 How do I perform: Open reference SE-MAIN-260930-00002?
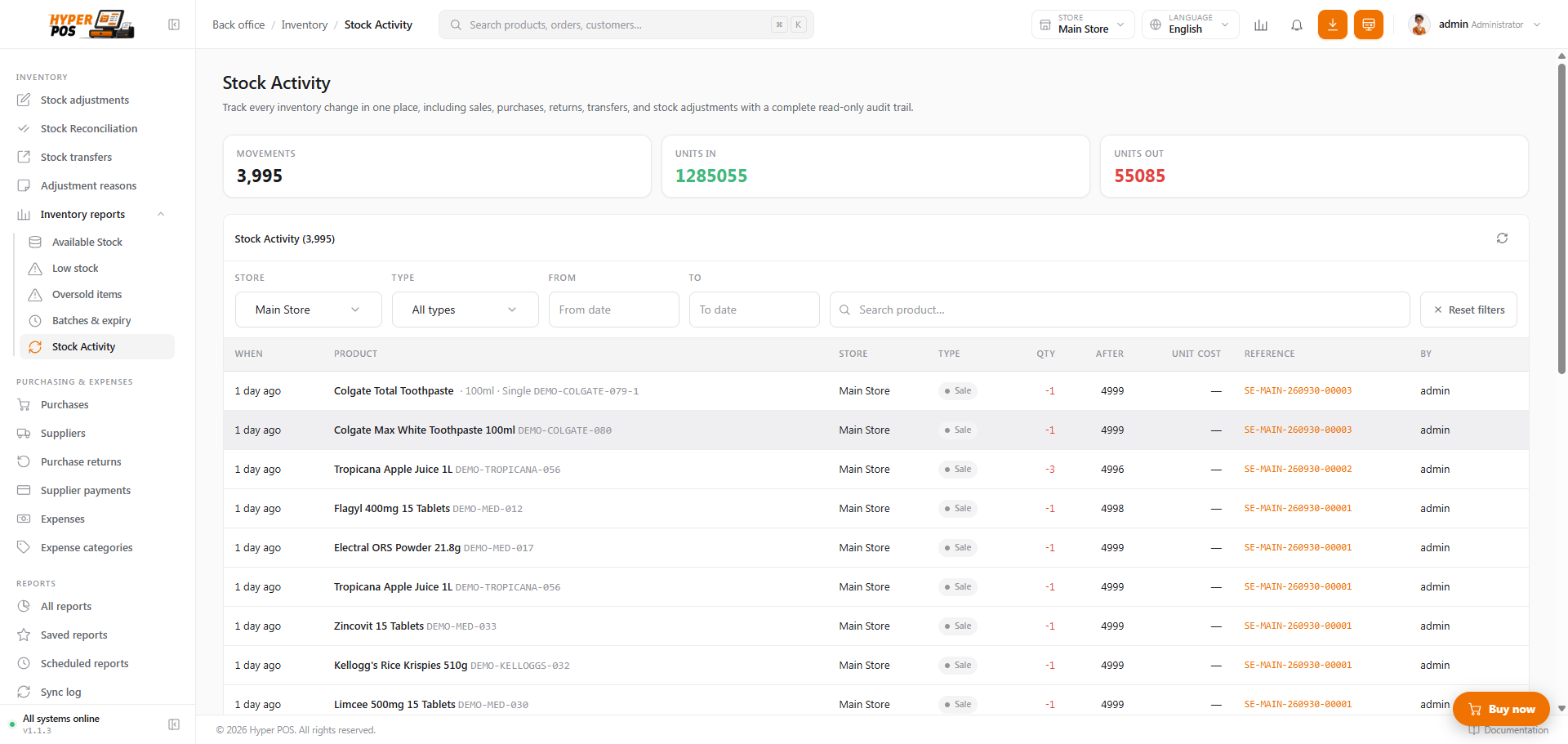1298,469
